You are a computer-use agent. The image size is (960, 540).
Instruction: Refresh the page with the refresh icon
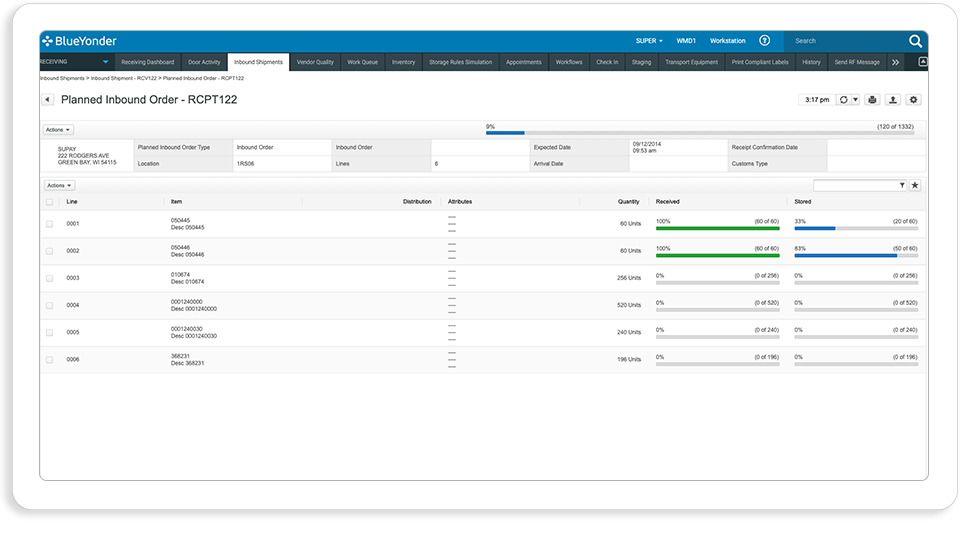pyautogui.click(x=844, y=99)
